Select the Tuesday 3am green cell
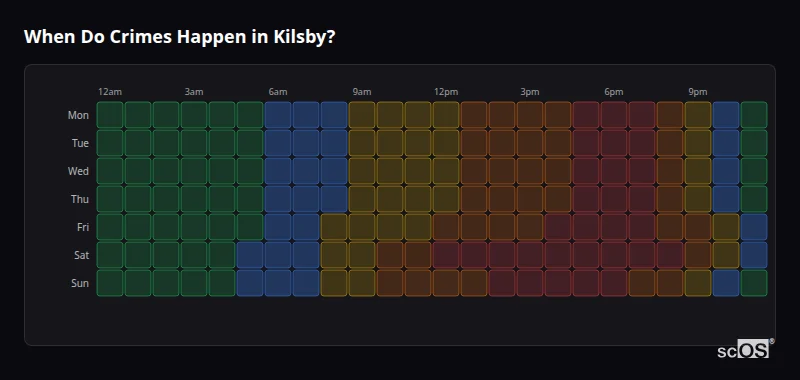This screenshot has height=380, width=800. click(x=194, y=143)
